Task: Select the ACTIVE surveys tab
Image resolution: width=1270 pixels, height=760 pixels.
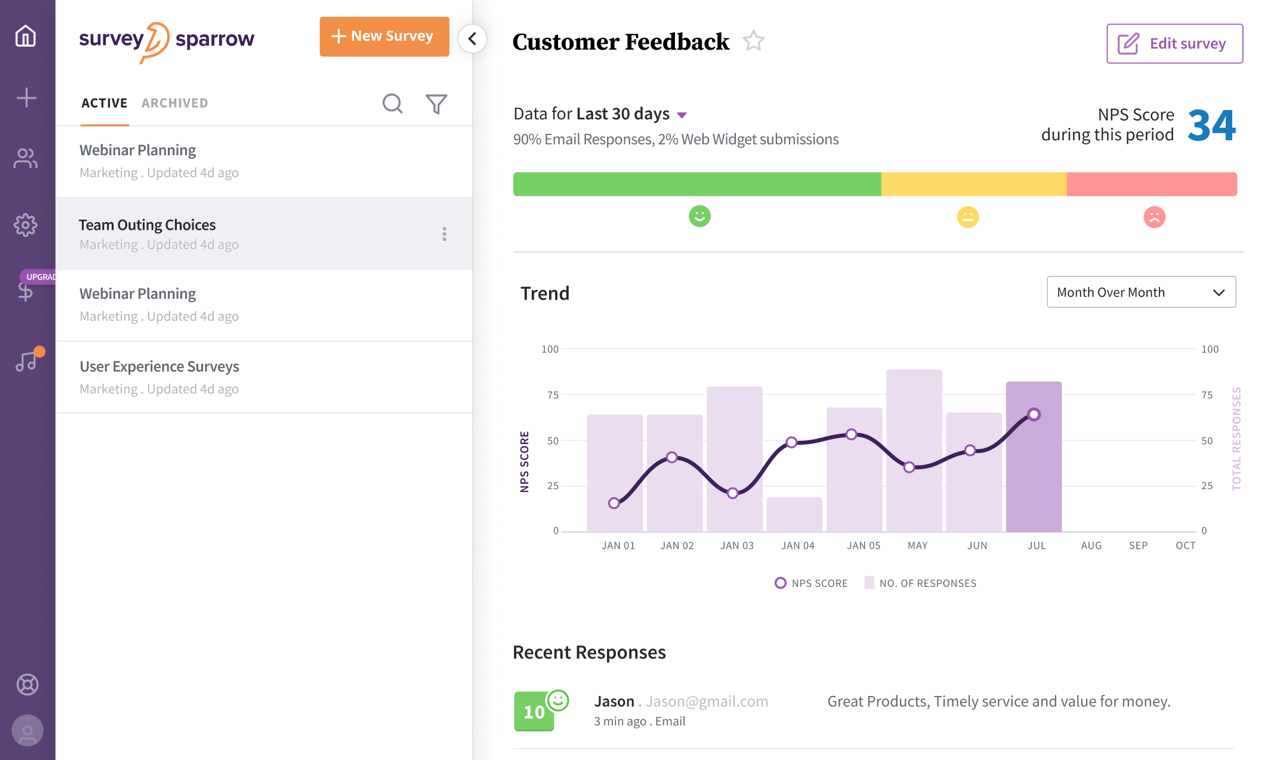Action: [x=104, y=103]
